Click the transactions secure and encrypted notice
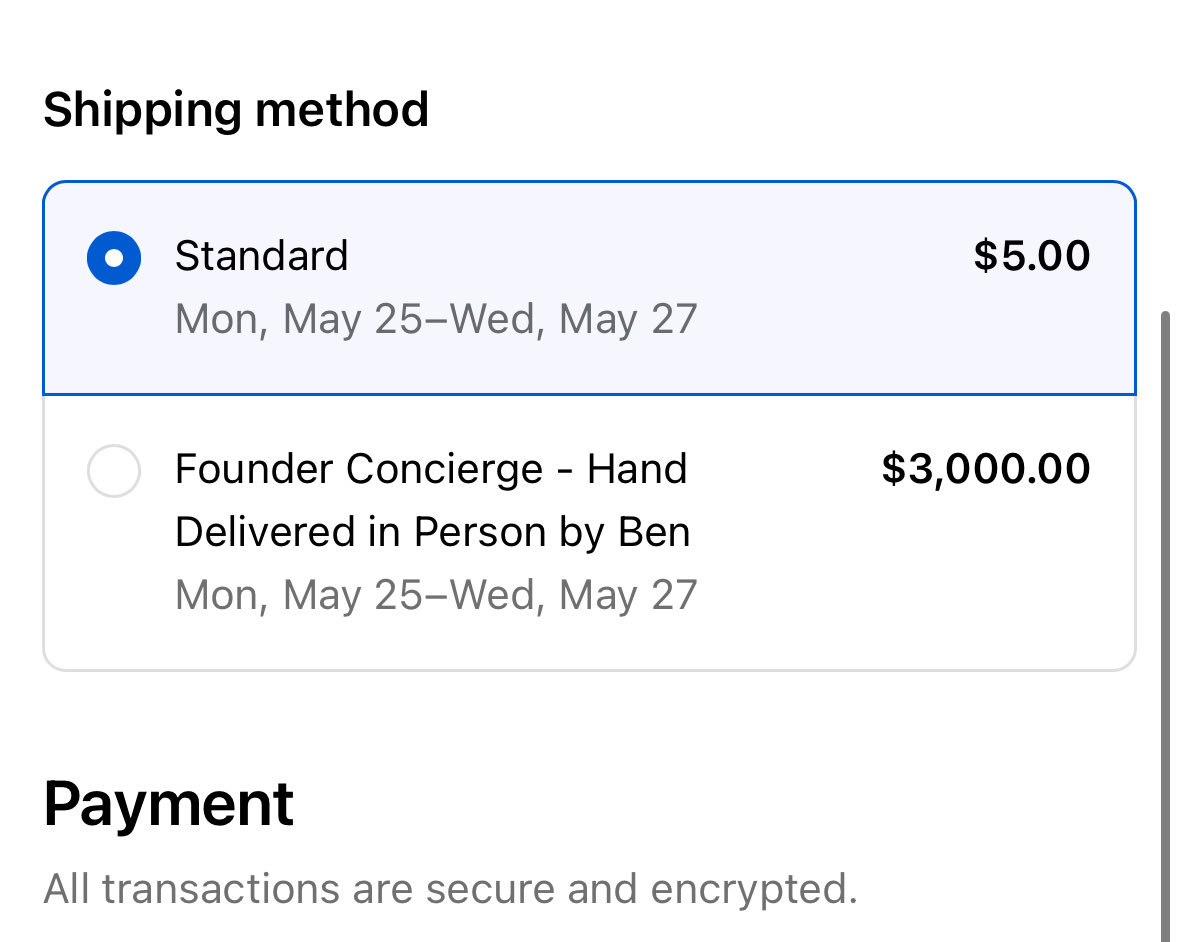Image resolution: width=1179 pixels, height=942 pixels. (450, 889)
